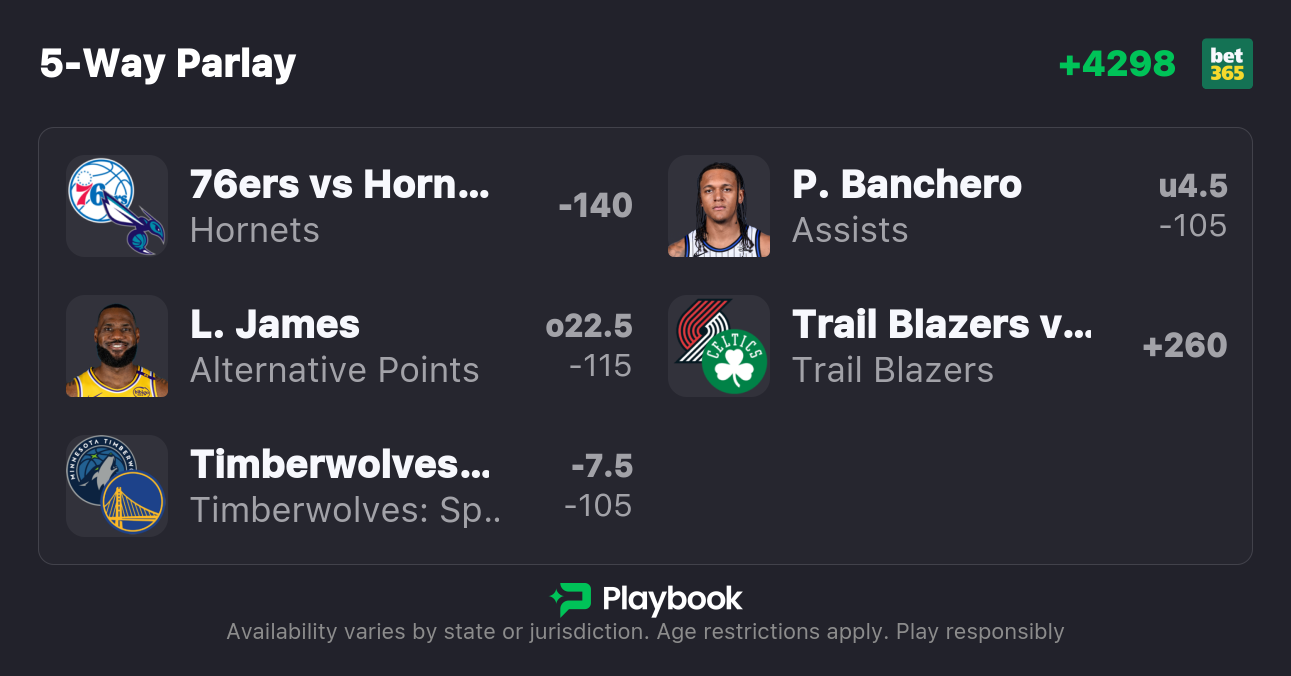Click the 5-Way Parlay title
The height and width of the screenshot is (676, 1291).
pos(168,64)
